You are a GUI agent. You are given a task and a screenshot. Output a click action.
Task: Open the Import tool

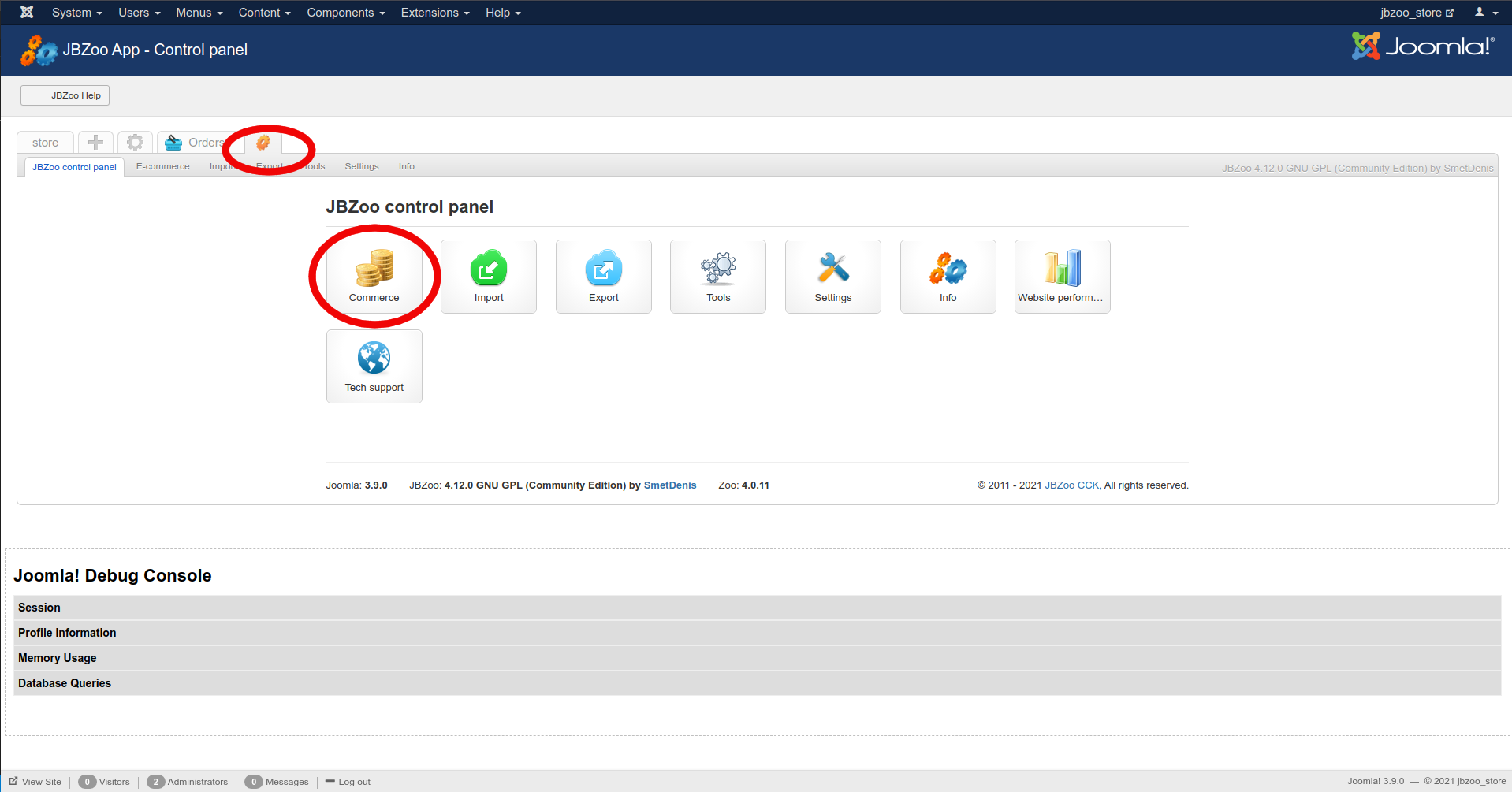[489, 277]
